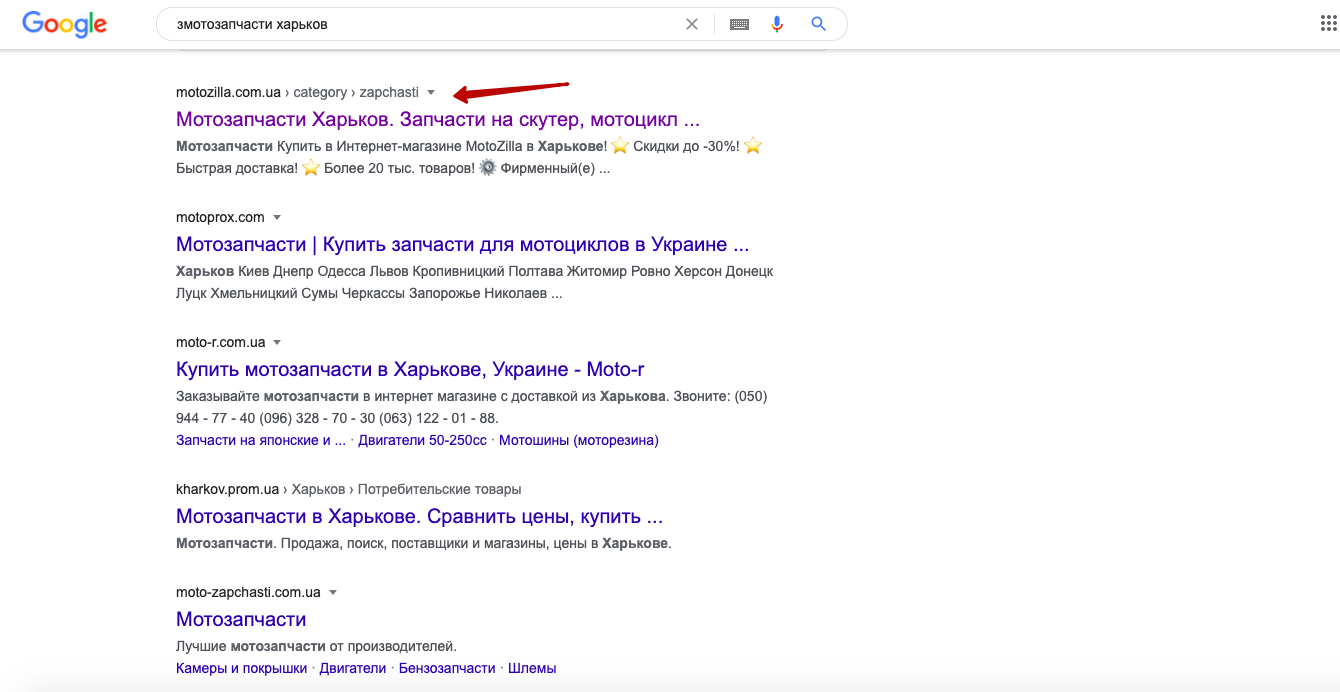This screenshot has height=692, width=1340.
Task: Expand the moto-r.com.ua result options arrow
Action: click(x=277, y=342)
